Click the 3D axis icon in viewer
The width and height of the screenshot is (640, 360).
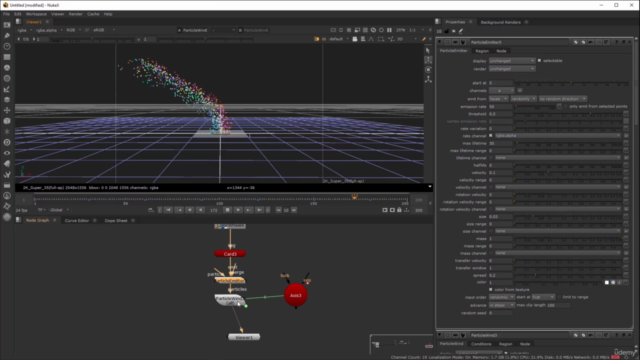pos(428,80)
